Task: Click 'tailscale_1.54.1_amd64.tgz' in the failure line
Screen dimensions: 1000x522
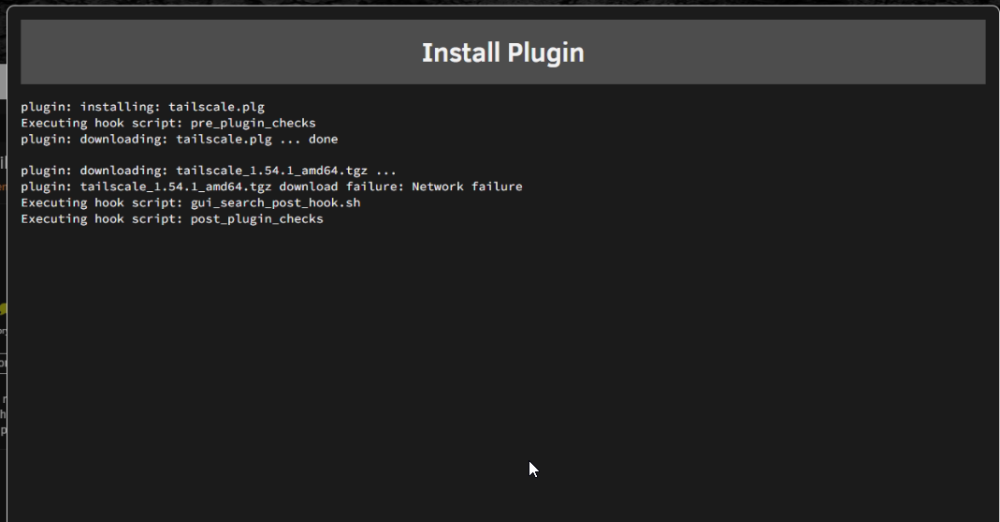Action: (x=175, y=186)
